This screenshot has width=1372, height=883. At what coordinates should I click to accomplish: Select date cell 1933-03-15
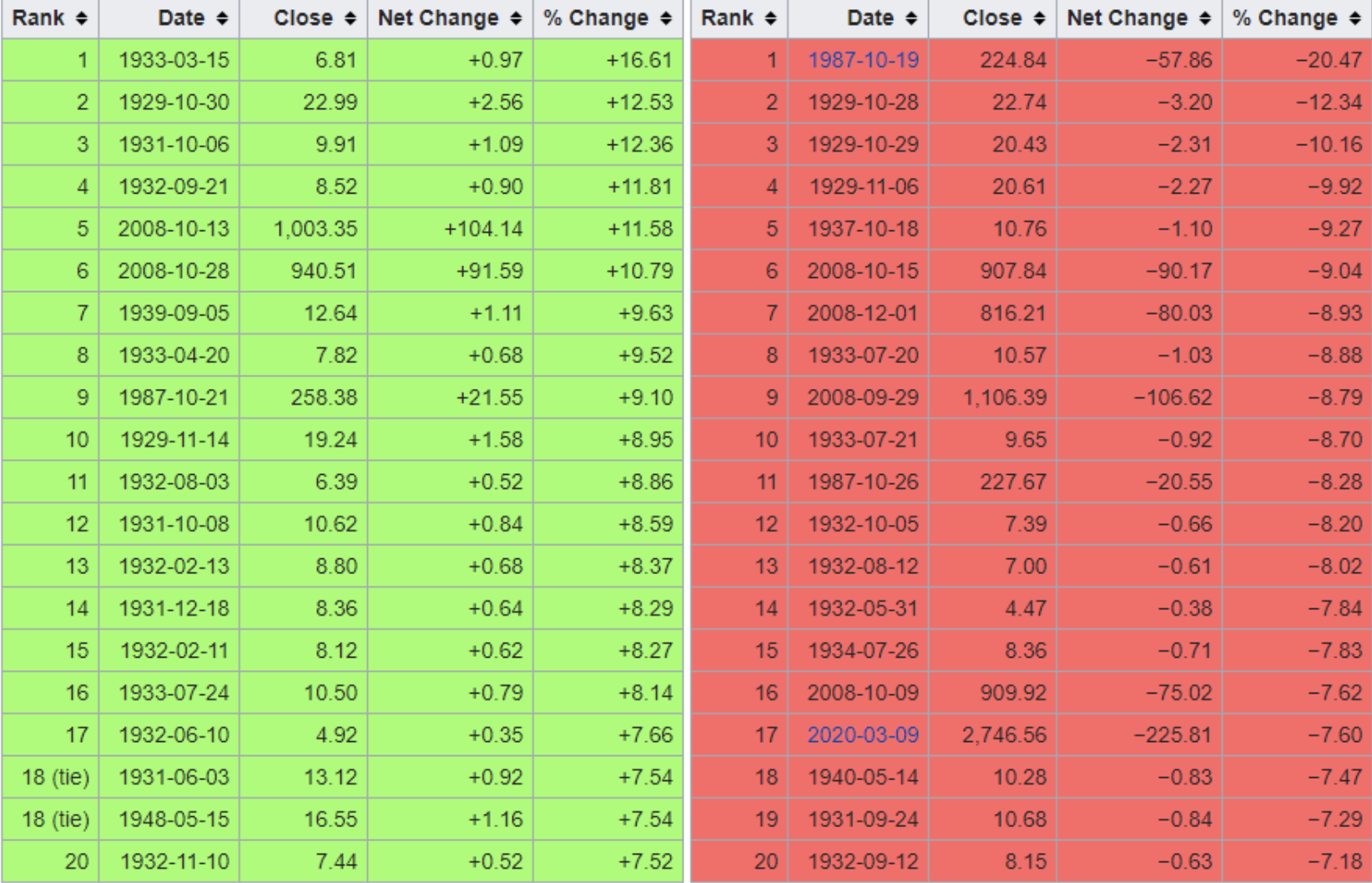169,60
